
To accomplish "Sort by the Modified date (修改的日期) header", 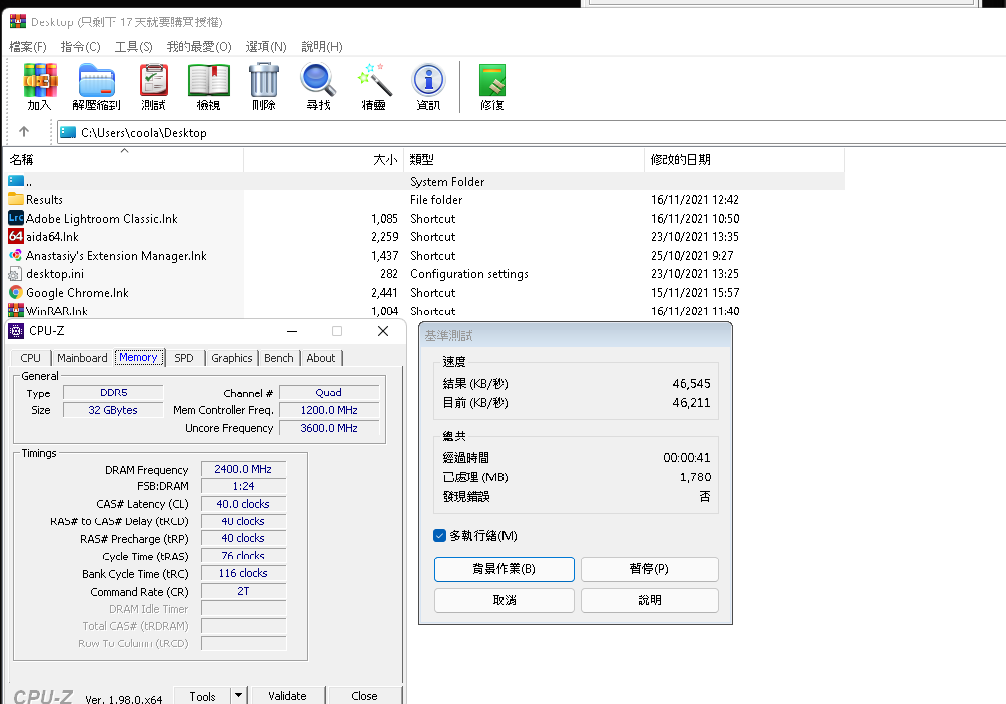I will [744, 159].
